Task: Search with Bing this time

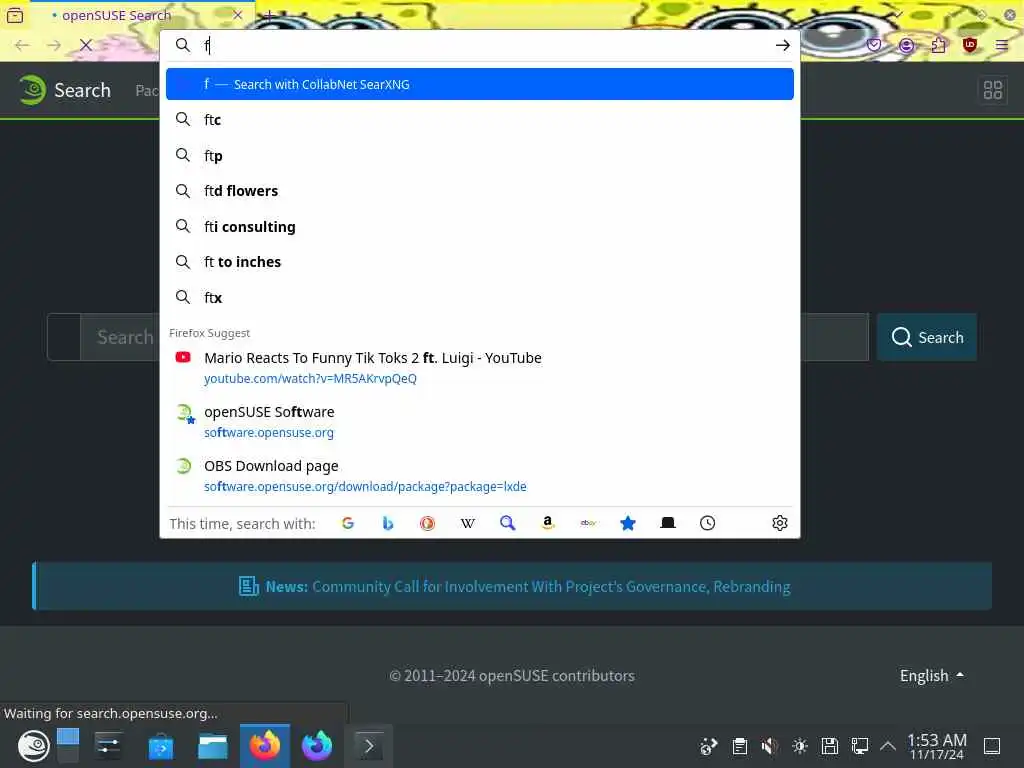Action: (387, 523)
